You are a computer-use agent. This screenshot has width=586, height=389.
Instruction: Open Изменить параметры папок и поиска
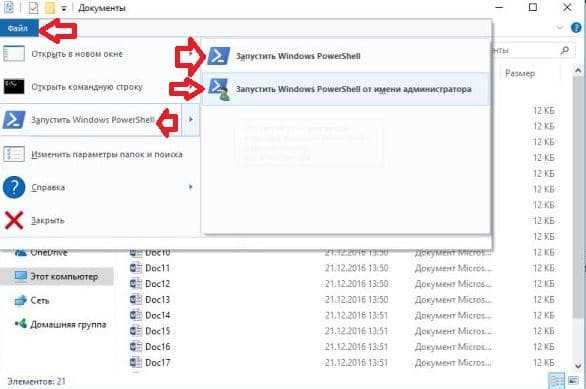click(x=100, y=154)
